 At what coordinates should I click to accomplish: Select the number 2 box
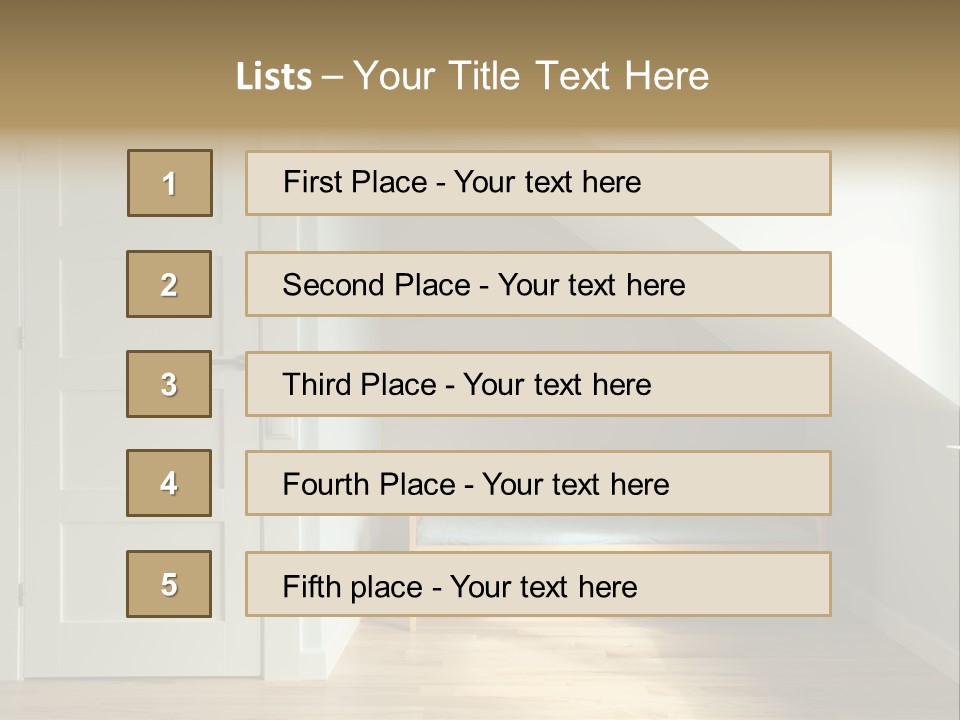(x=169, y=284)
